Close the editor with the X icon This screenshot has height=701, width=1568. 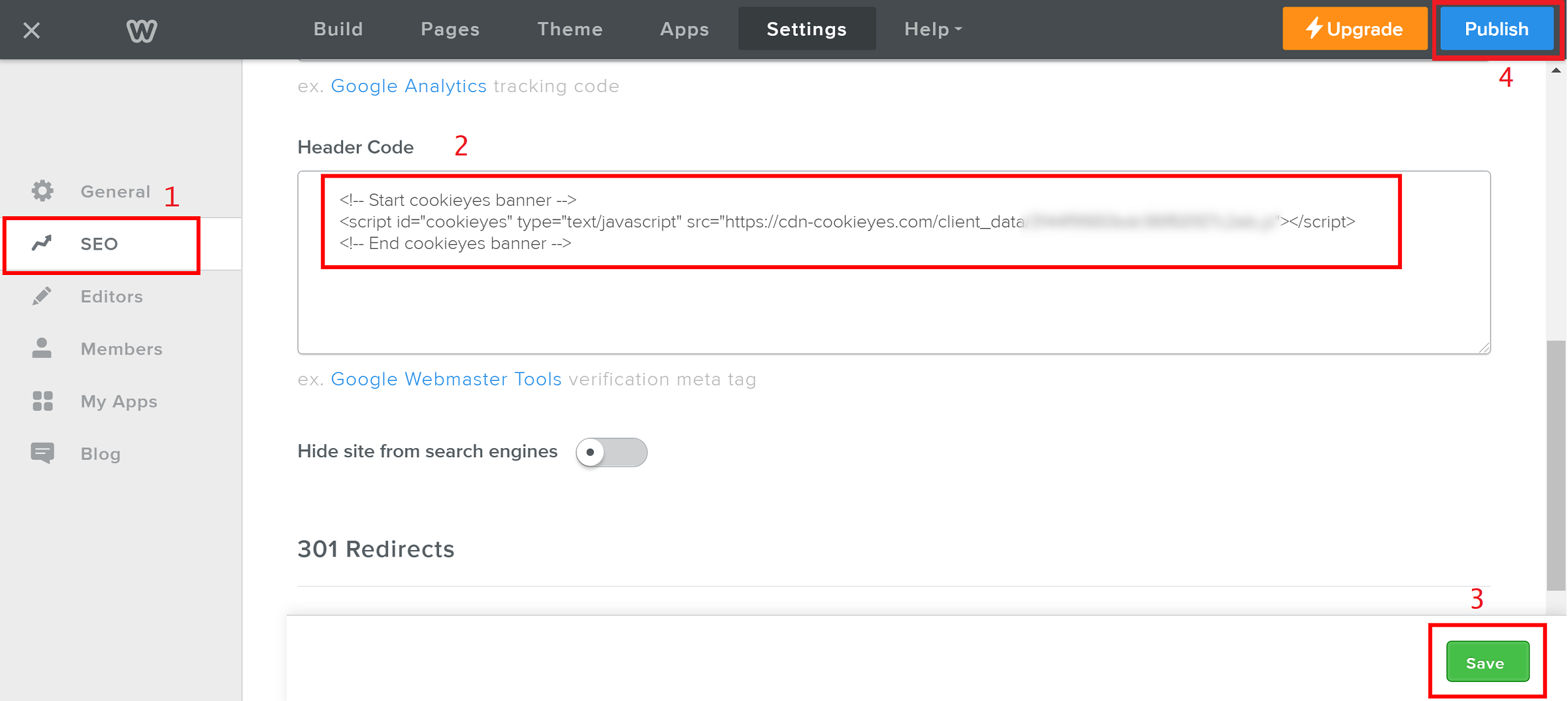click(x=31, y=30)
